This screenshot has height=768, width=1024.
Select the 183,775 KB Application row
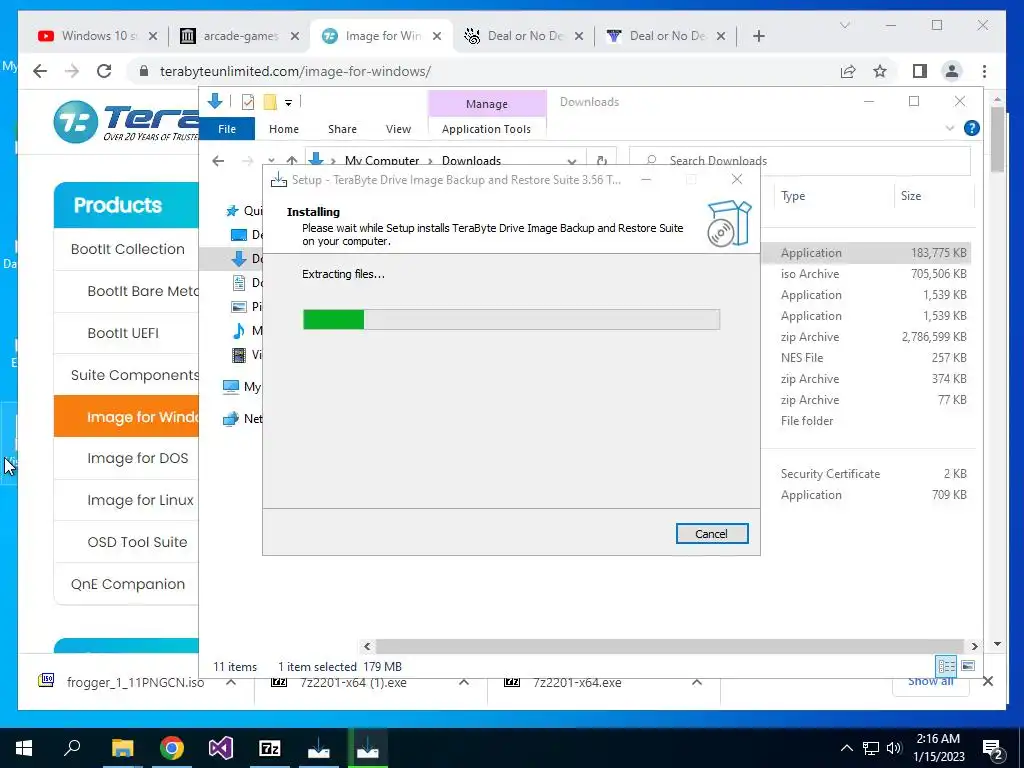click(x=867, y=253)
